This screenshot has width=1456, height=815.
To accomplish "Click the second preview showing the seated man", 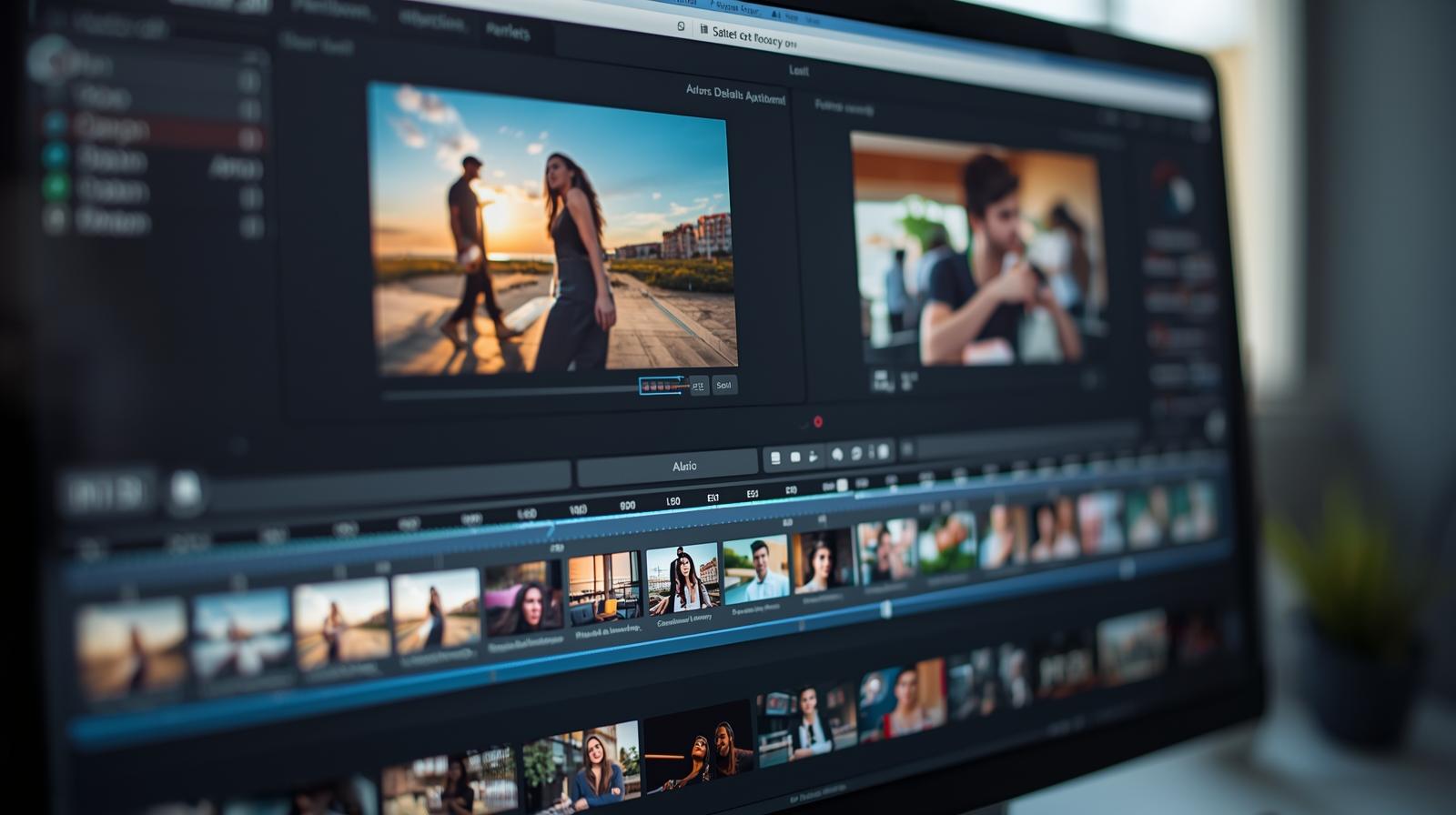I will point(980,250).
